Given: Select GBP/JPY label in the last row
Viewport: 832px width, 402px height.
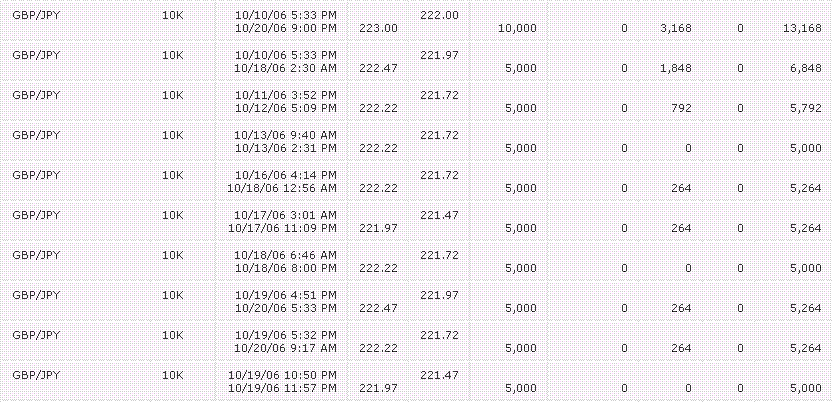Looking at the screenshot, I should pyautogui.click(x=36, y=375).
